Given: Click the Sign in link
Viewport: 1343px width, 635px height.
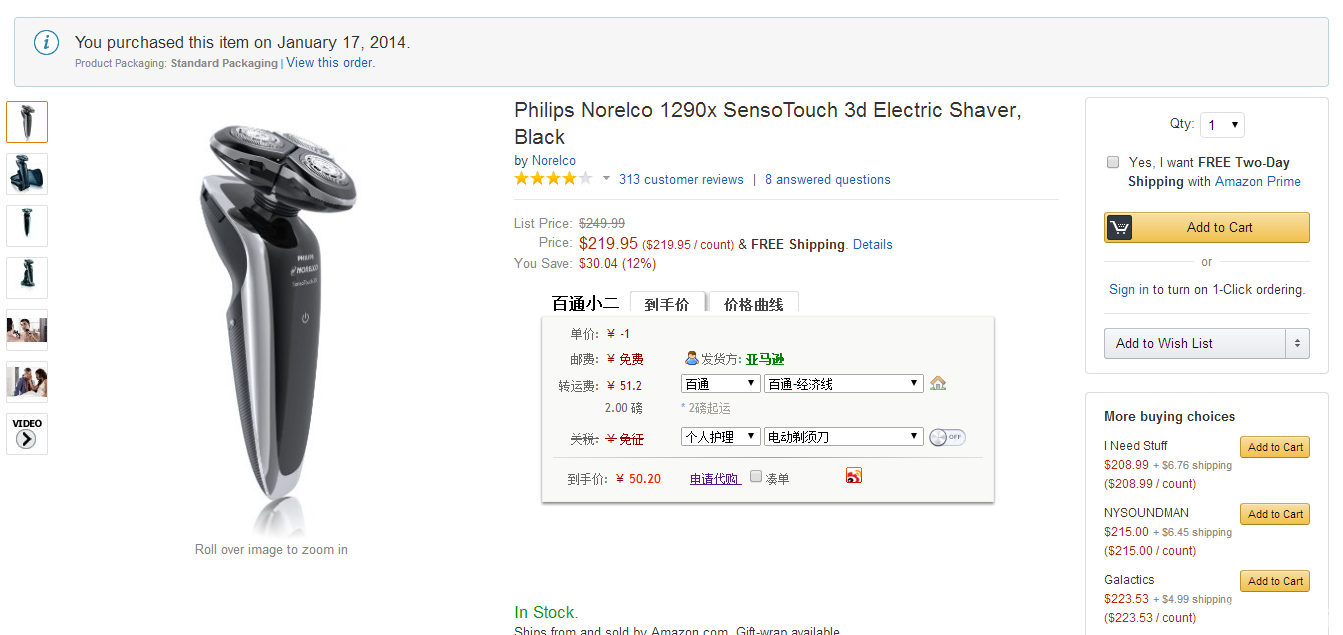Looking at the screenshot, I should pyautogui.click(x=1129, y=290).
